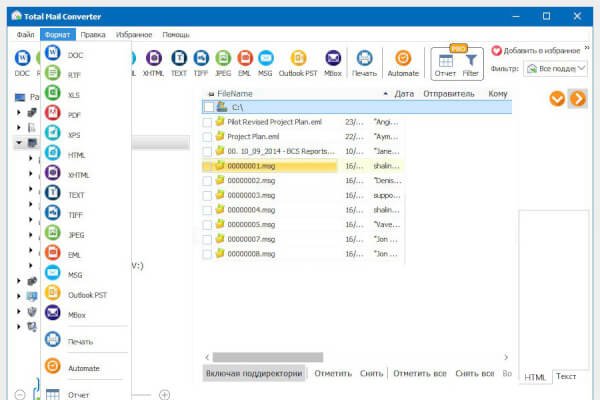Click zoom in plus button
Image resolution: width=600 pixels, height=400 pixels.
pyautogui.click(x=165, y=394)
